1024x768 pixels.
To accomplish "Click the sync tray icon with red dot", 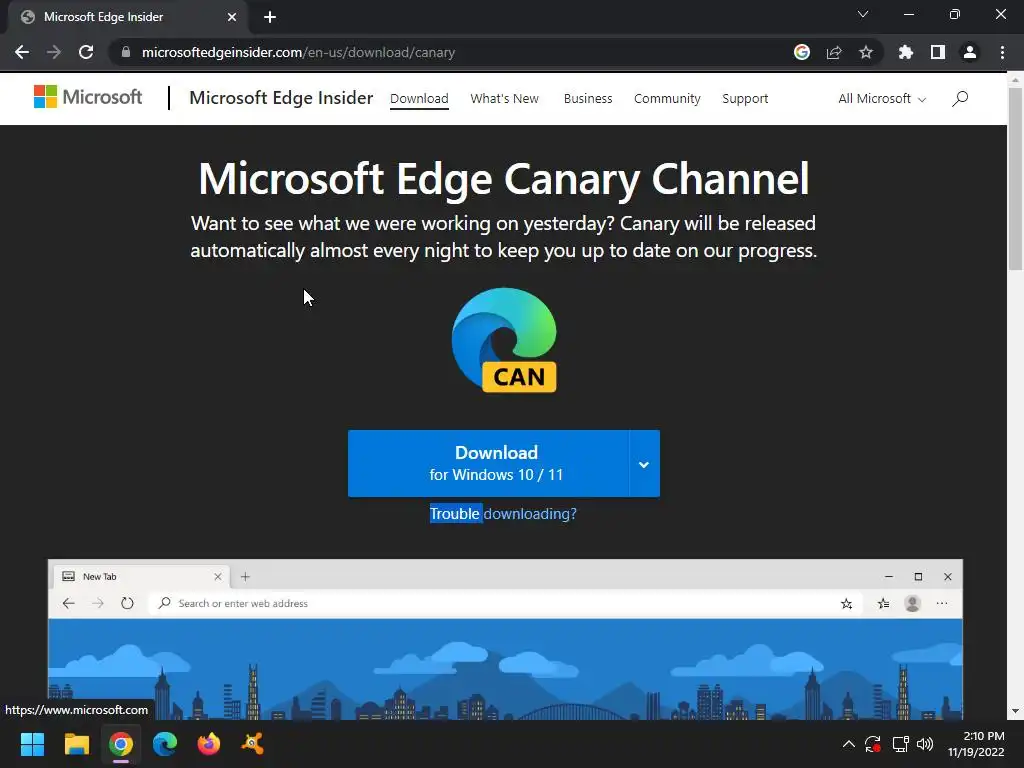I will pyautogui.click(x=873, y=744).
